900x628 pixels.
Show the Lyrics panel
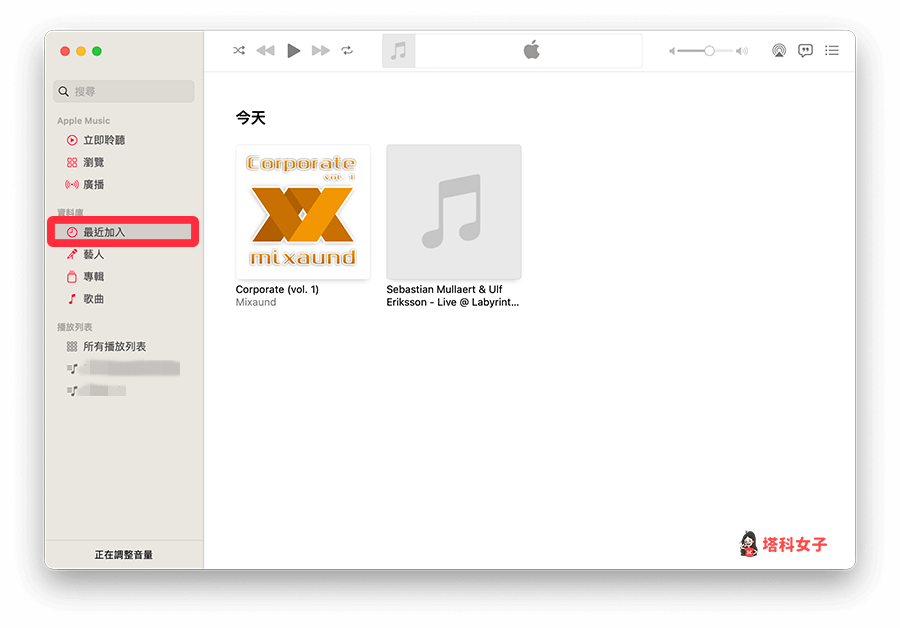[x=805, y=50]
